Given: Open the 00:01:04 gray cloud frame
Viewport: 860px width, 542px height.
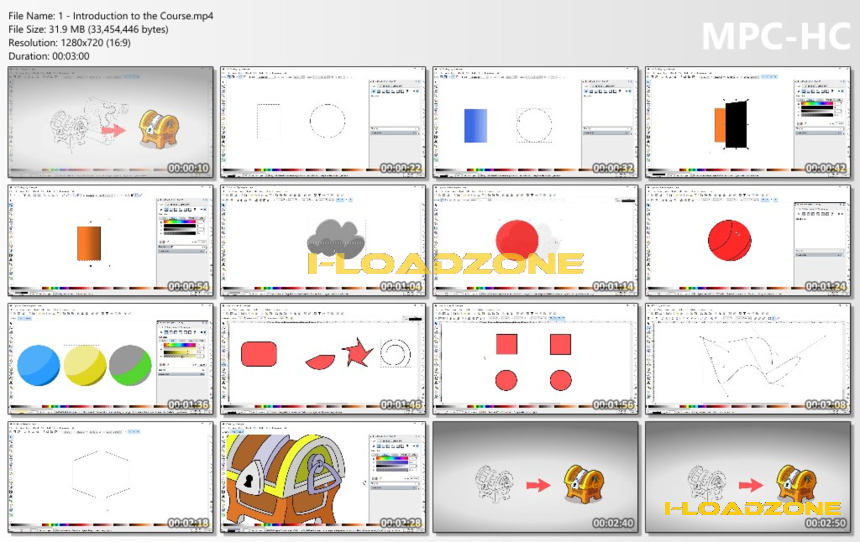Looking at the screenshot, I should tap(323, 241).
